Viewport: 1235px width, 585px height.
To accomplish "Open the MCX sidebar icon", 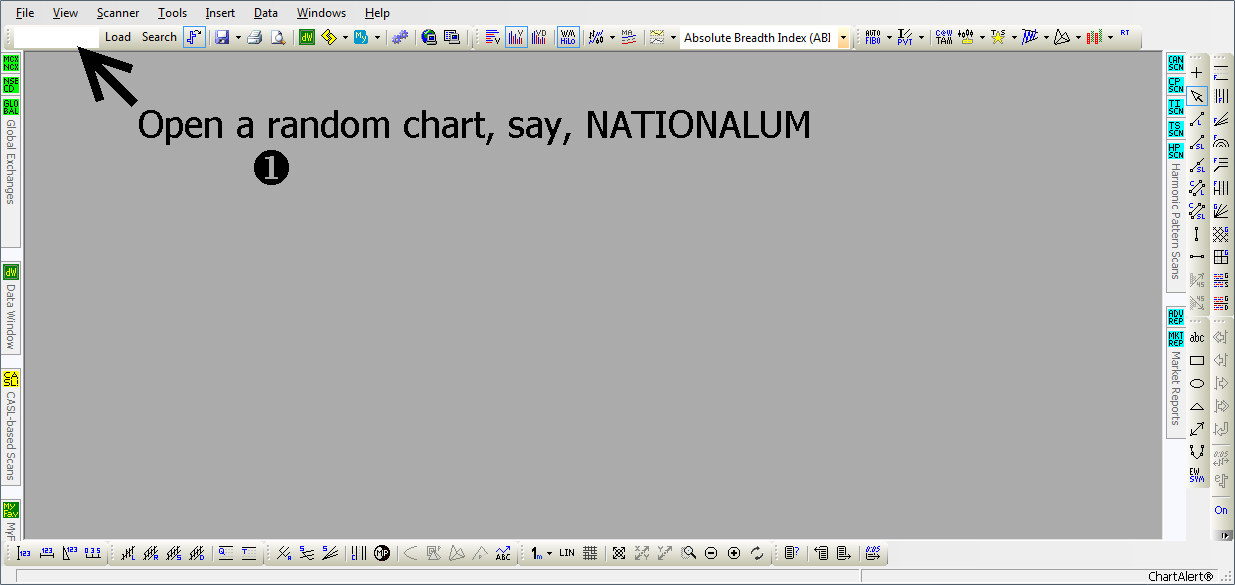I will (x=11, y=64).
